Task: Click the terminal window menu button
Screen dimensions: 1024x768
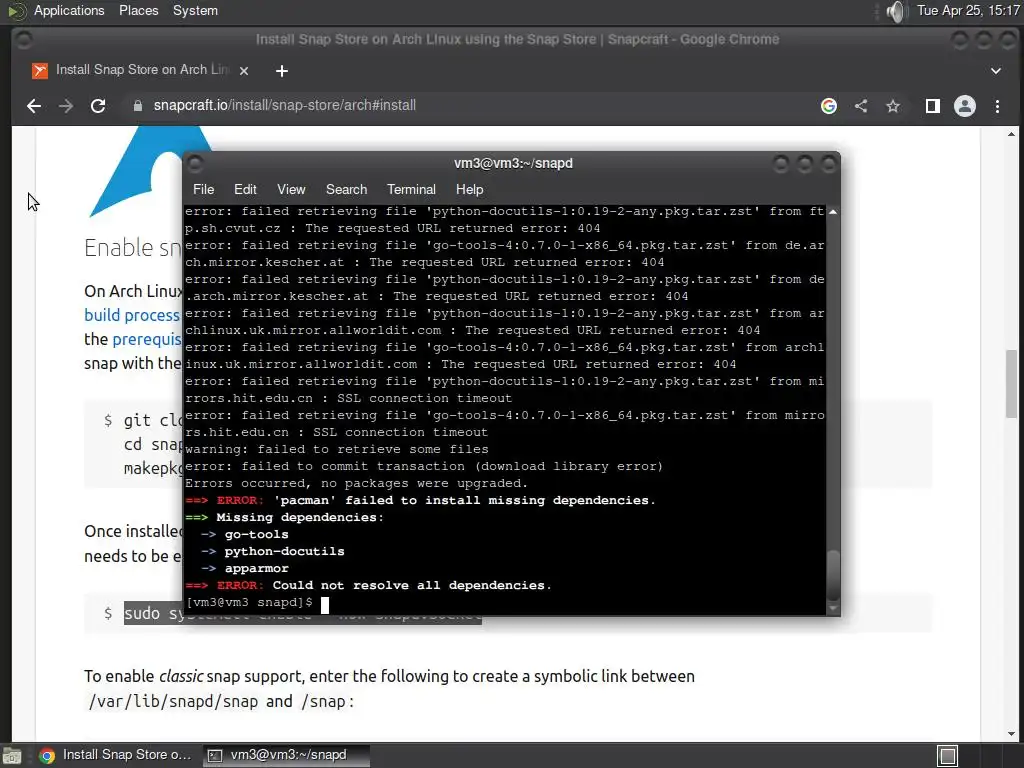Action: [x=195, y=164]
